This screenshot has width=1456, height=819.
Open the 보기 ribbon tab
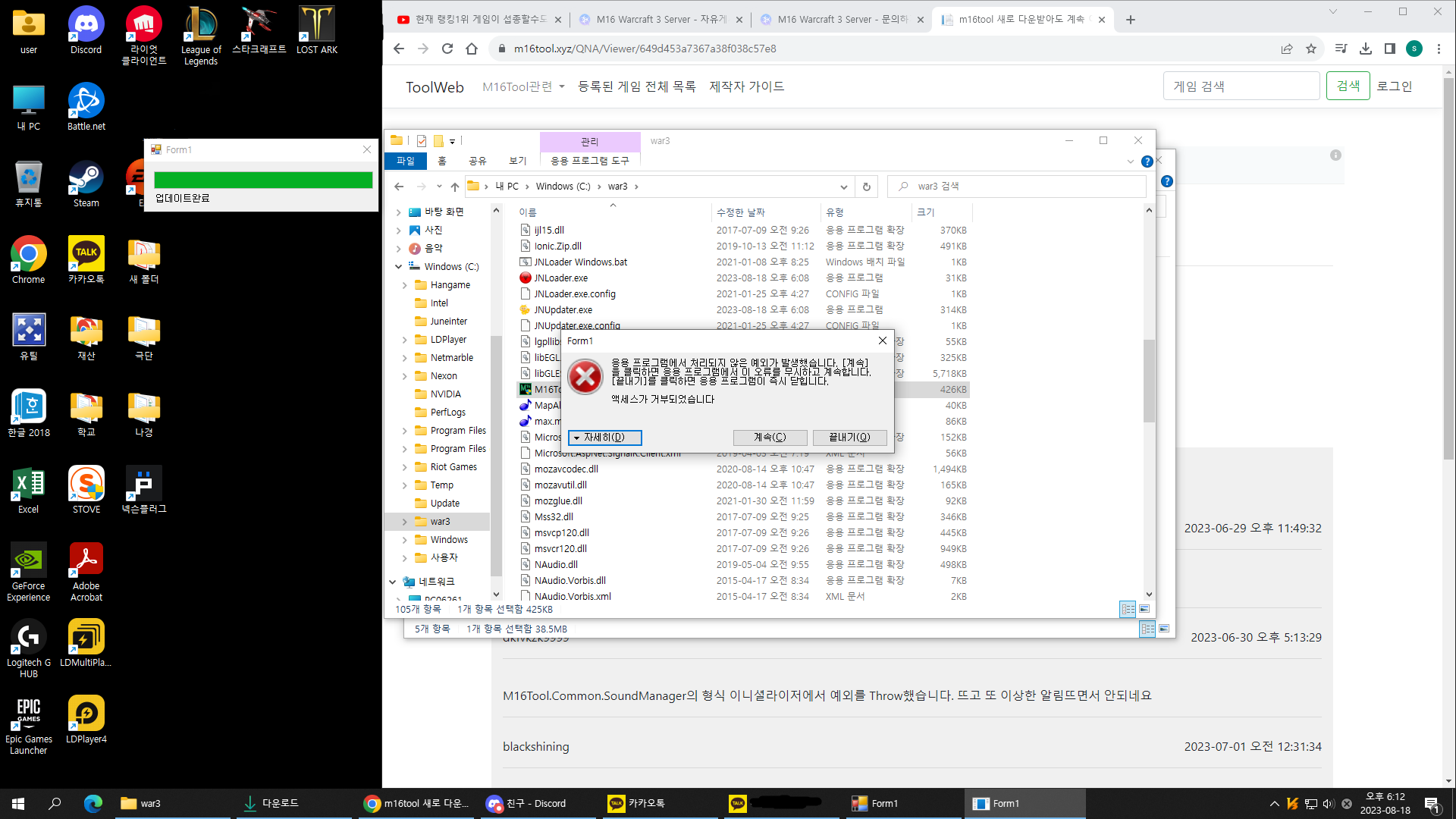click(x=517, y=161)
